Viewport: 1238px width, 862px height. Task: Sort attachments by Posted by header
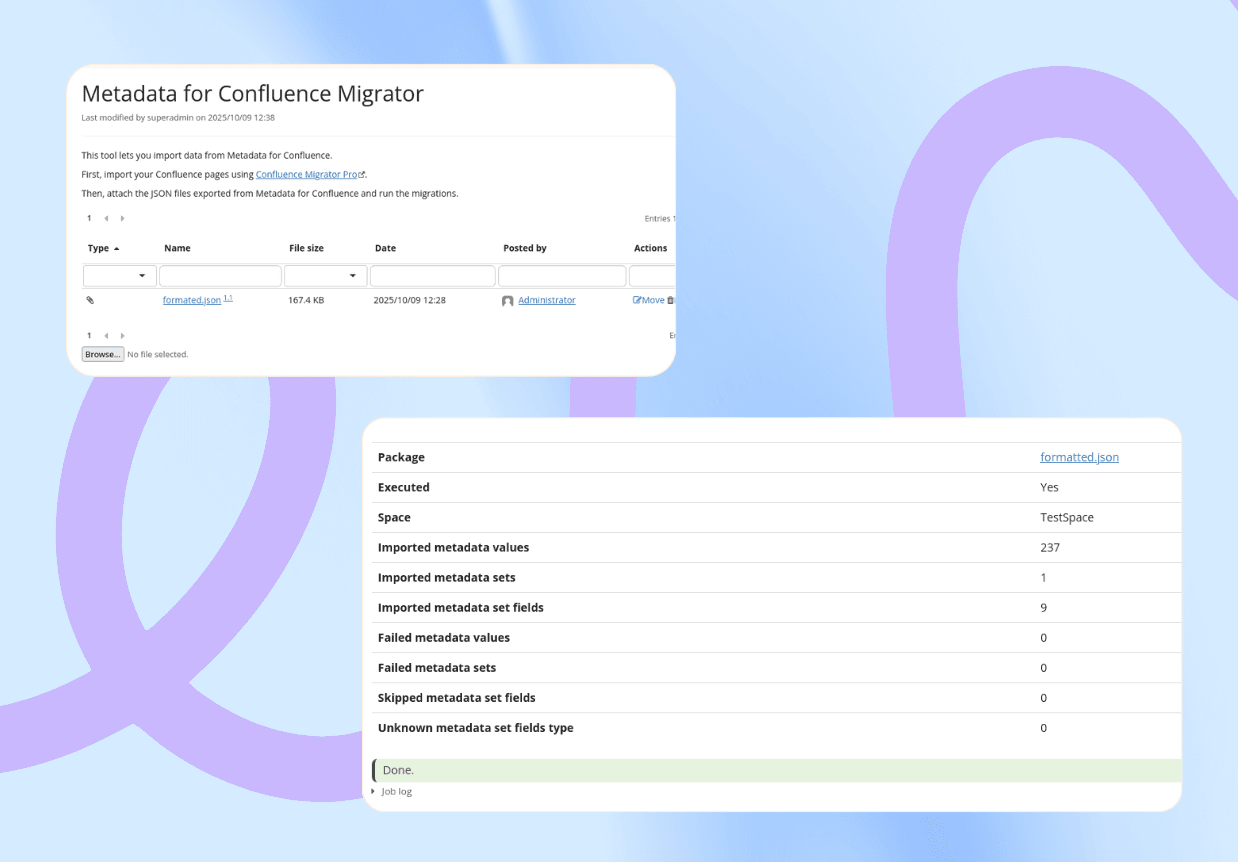coord(525,248)
